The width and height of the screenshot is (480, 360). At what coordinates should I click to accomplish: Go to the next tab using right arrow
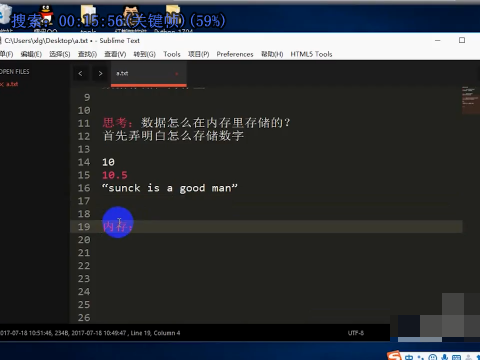point(100,73)
